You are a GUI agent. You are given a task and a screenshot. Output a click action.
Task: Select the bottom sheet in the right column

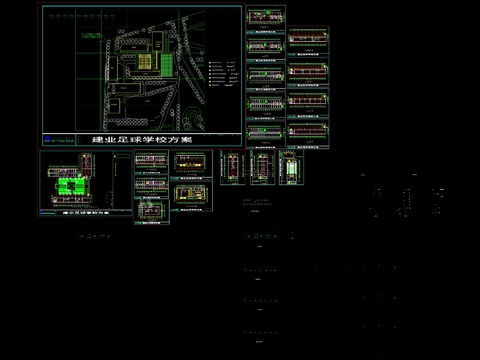[x=308, y=133]
